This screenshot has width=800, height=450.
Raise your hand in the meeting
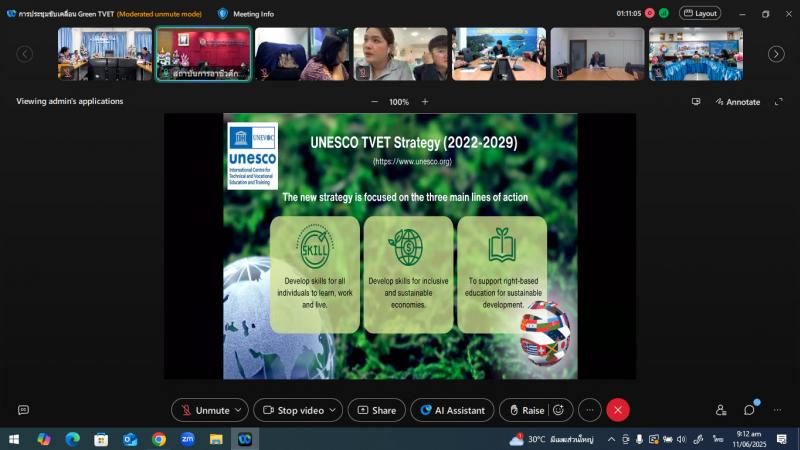click(x=527, y=410)
